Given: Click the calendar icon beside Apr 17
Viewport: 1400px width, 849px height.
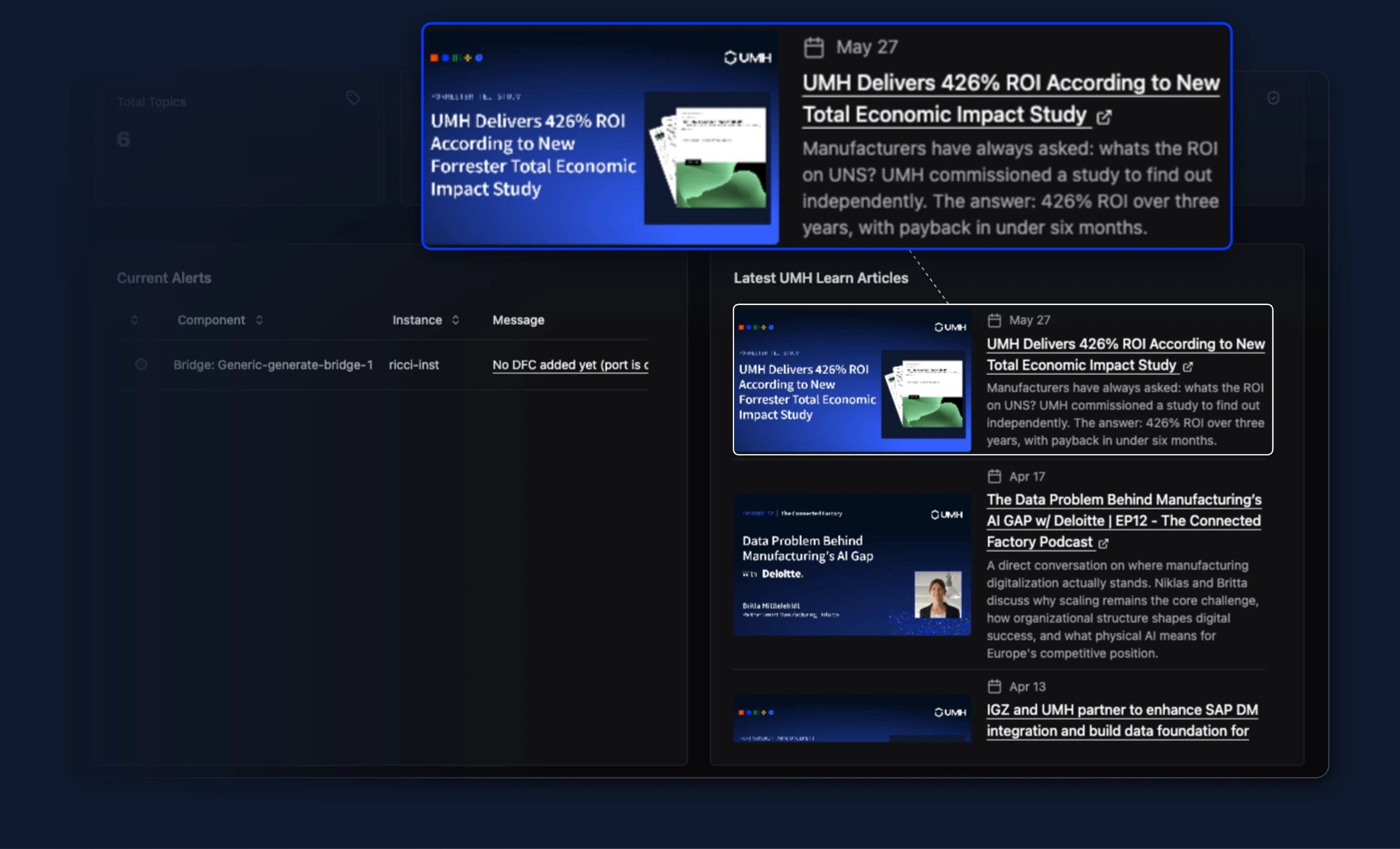Looking at the screenshot, I should point(994,476).
